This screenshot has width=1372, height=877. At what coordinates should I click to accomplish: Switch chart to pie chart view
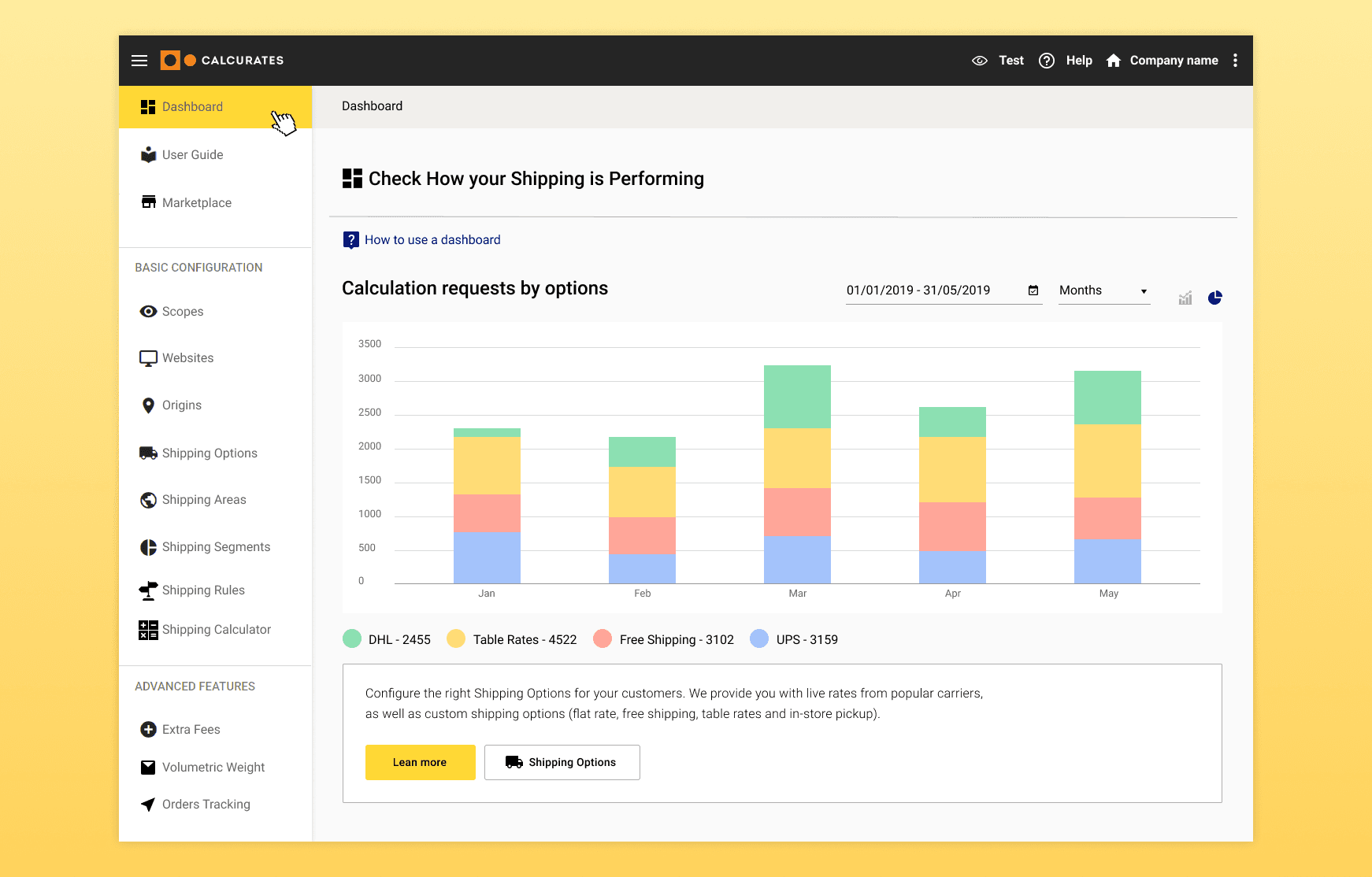tap(1215, 298)
